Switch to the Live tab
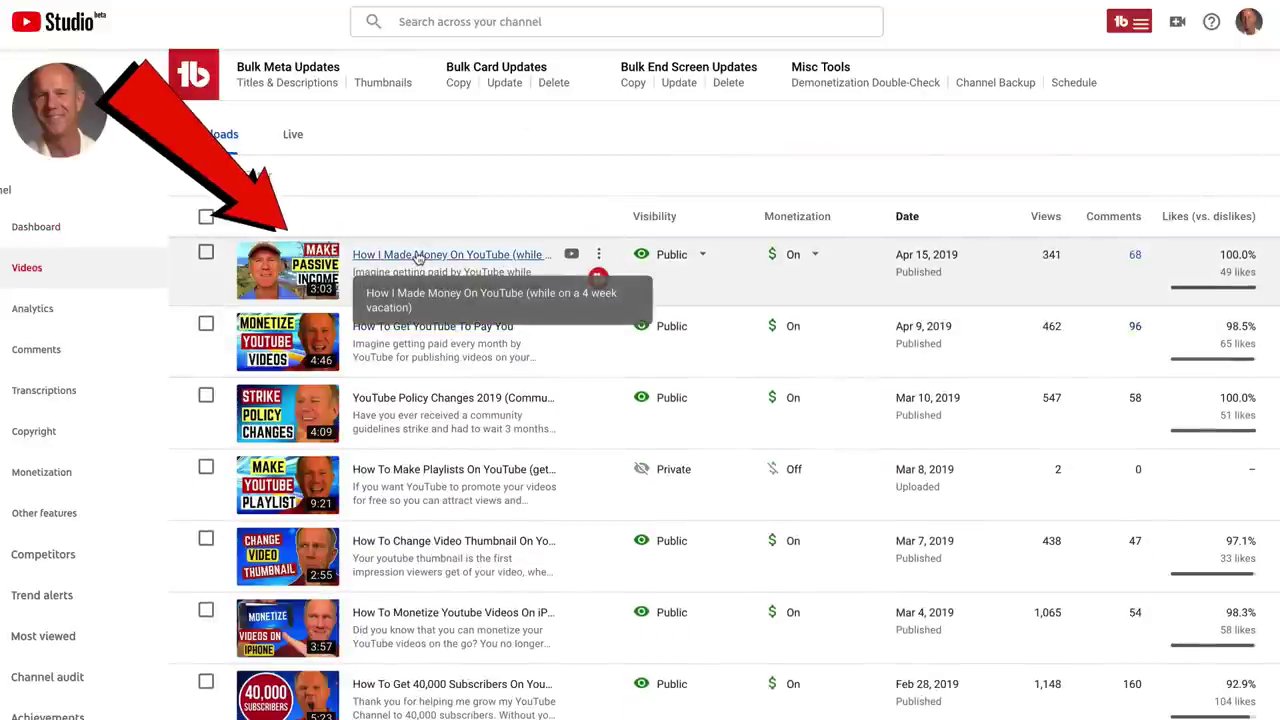 [292, 133]
